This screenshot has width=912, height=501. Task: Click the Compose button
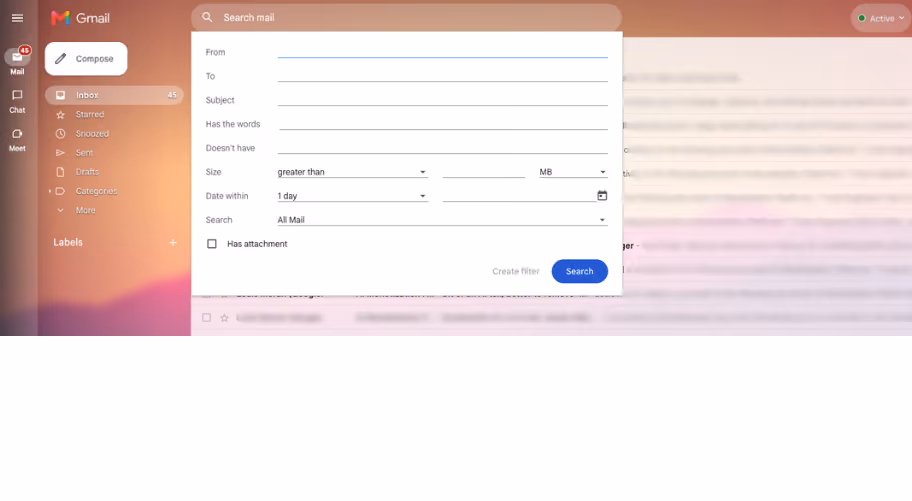[x=86, y=59]
